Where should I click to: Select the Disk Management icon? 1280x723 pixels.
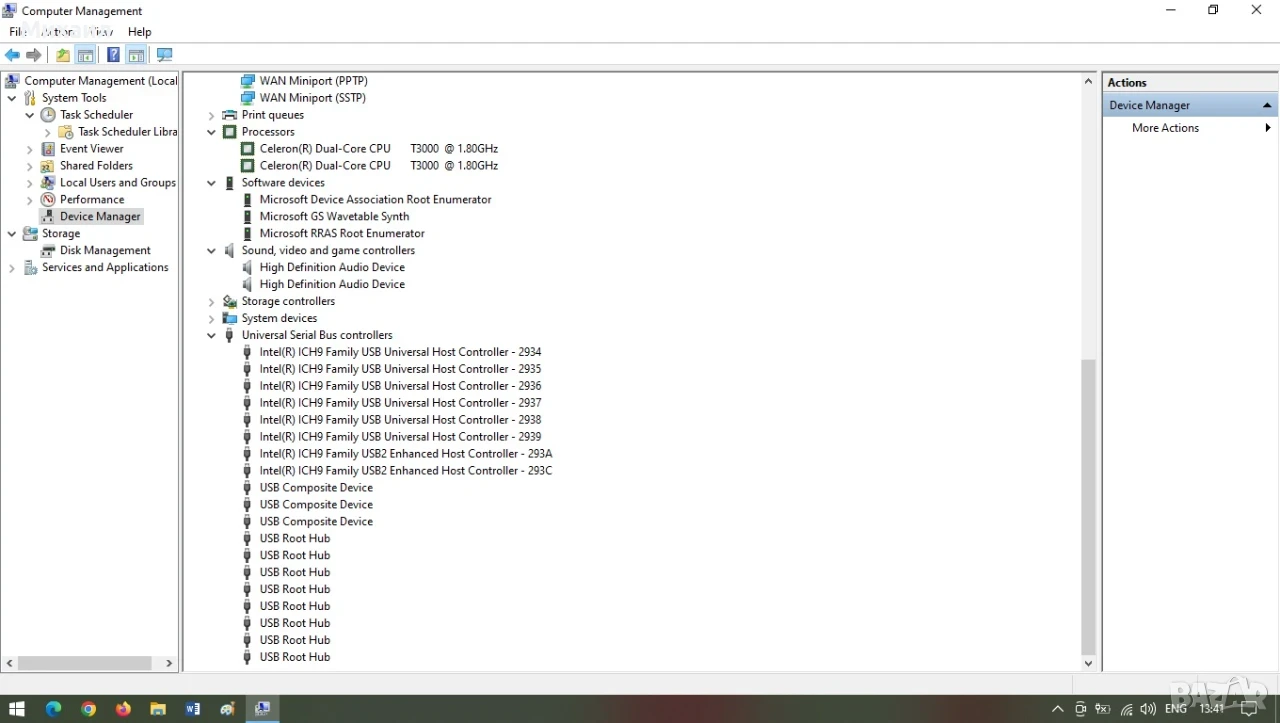(48, 251)
